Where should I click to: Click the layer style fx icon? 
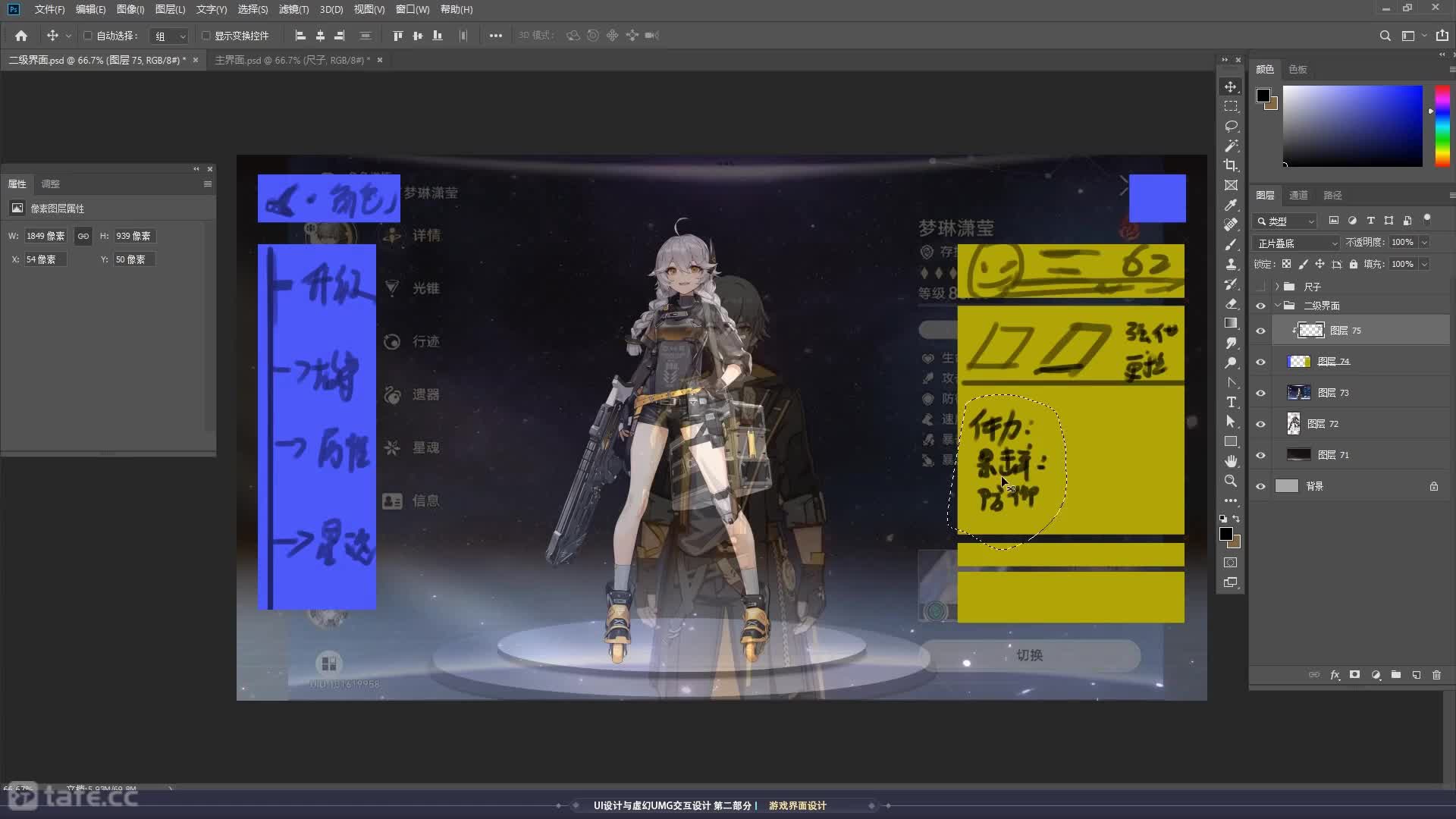(1335, 675)
